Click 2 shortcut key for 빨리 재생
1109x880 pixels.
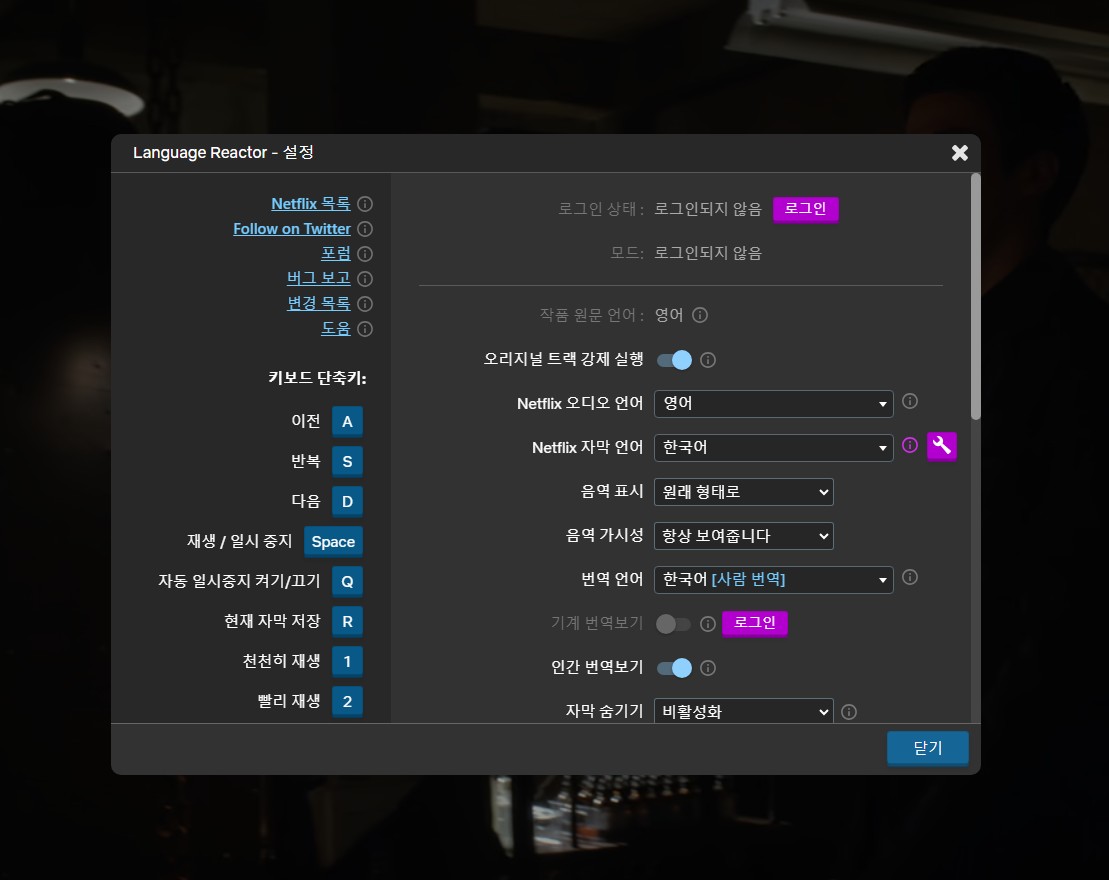[347, 702]
